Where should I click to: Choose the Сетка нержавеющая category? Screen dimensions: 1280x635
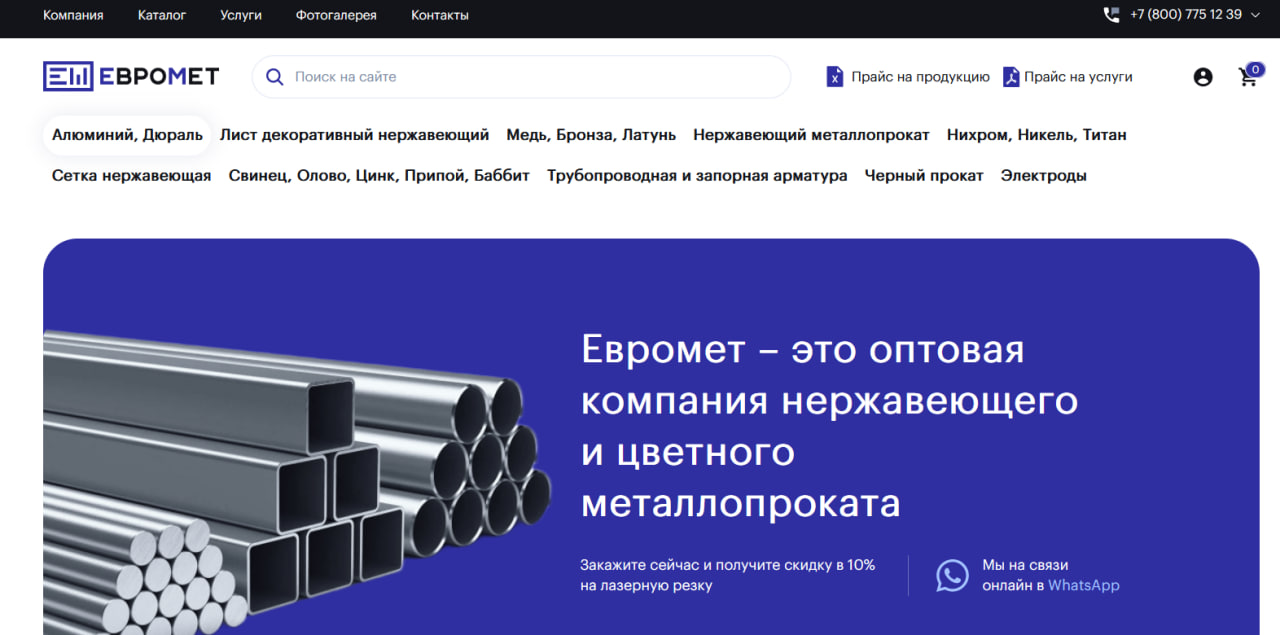point(132,176)
